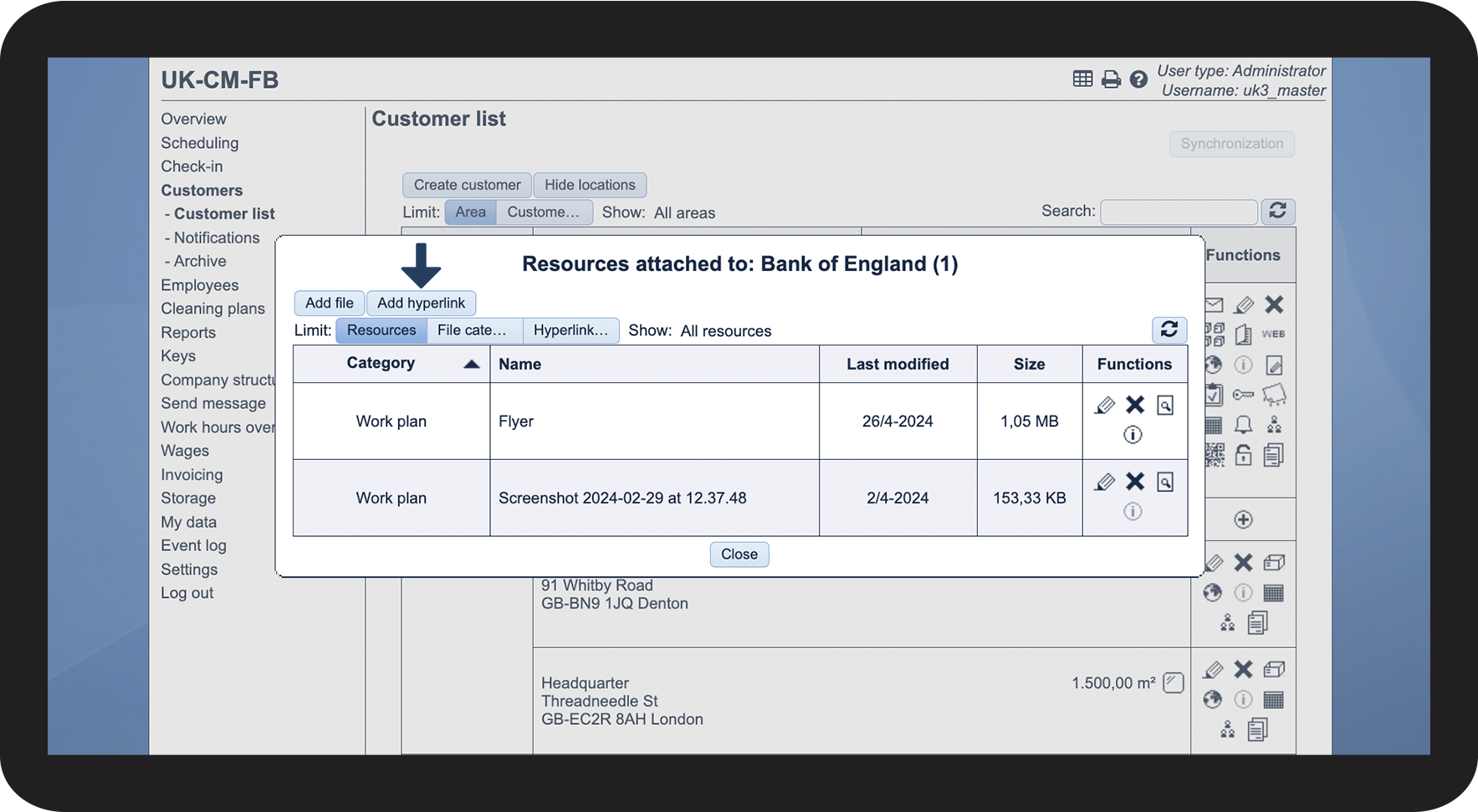Viewport: 1478px width, 812px height.
Task: Open Invoicing in the sidebar
Action: click(192, 475)
